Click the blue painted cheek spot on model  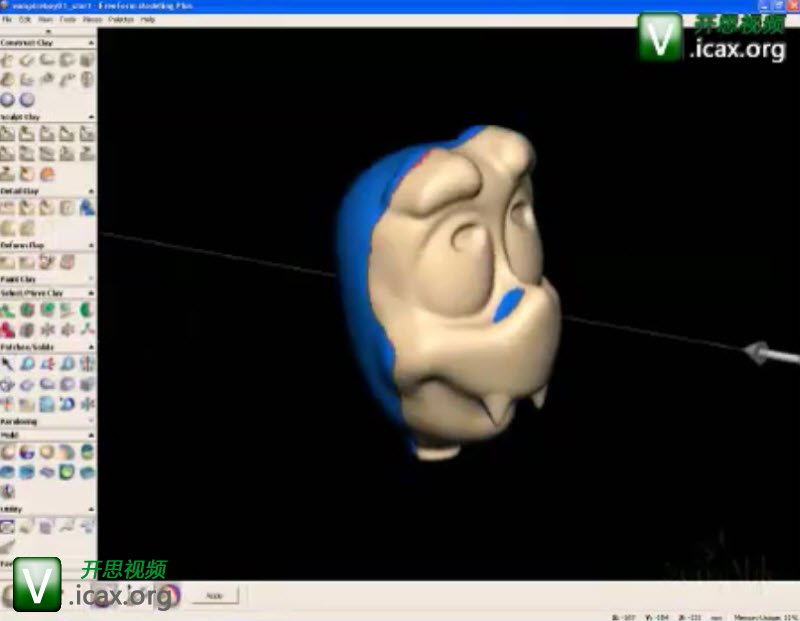[x=509, y=304]
